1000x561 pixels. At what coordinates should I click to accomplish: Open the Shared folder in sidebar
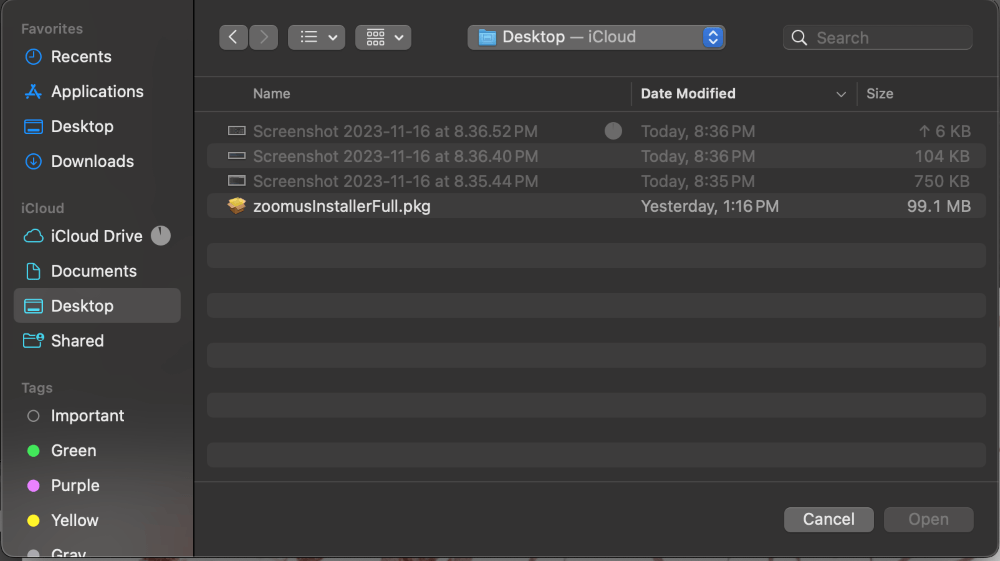[x=77, y=341]
